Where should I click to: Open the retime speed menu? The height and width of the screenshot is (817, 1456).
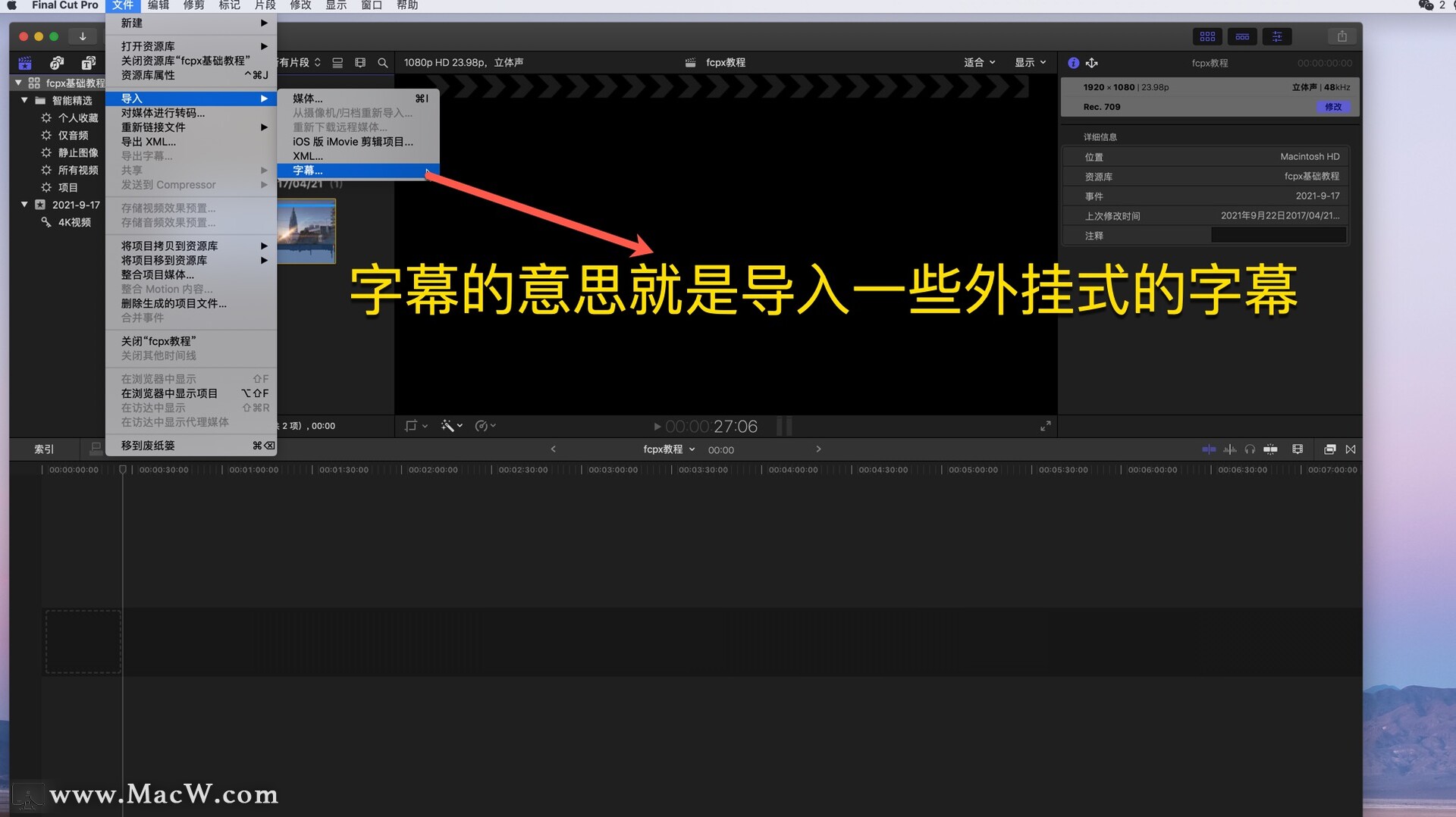485,426
